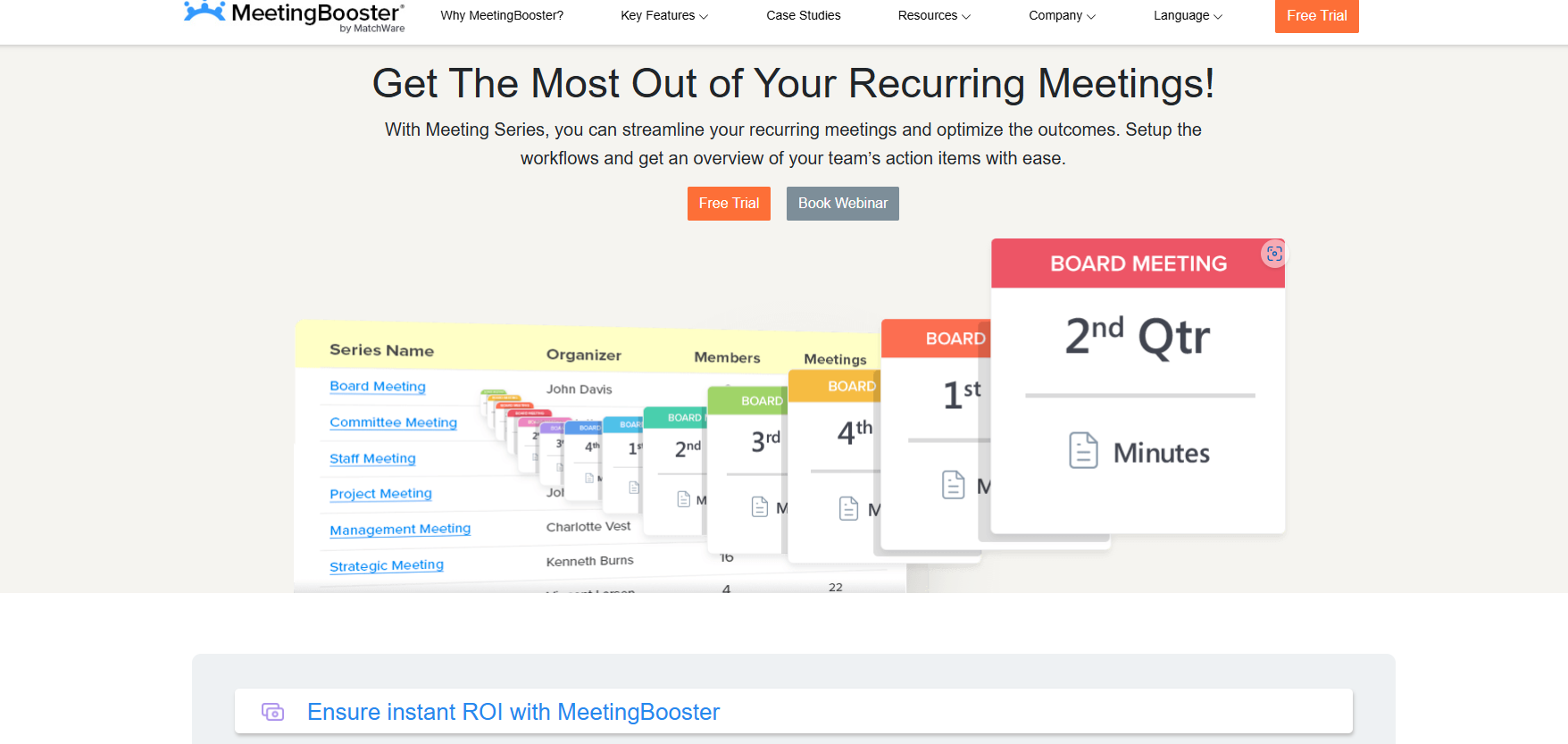Open Case Studies from the navigation
Screen dimensions: 1568x744
(803, 15)
